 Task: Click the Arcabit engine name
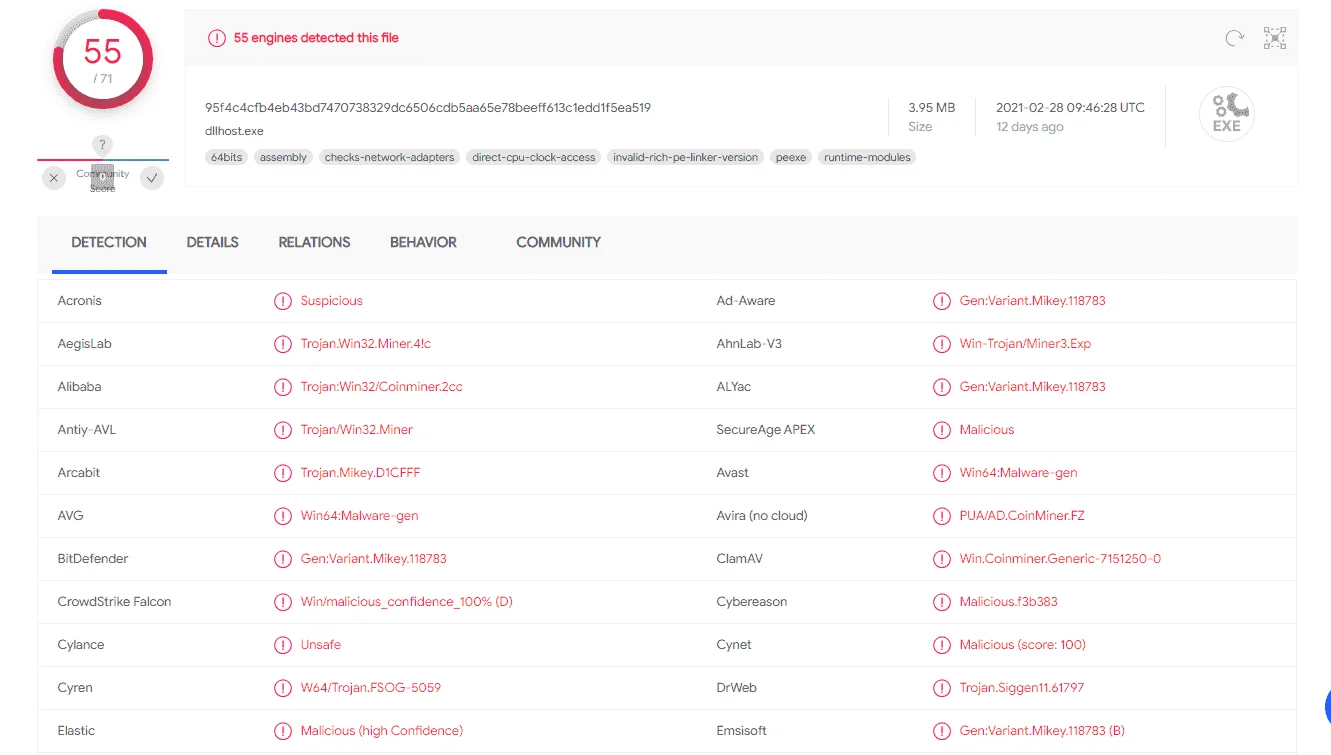(x=79, y=473)
